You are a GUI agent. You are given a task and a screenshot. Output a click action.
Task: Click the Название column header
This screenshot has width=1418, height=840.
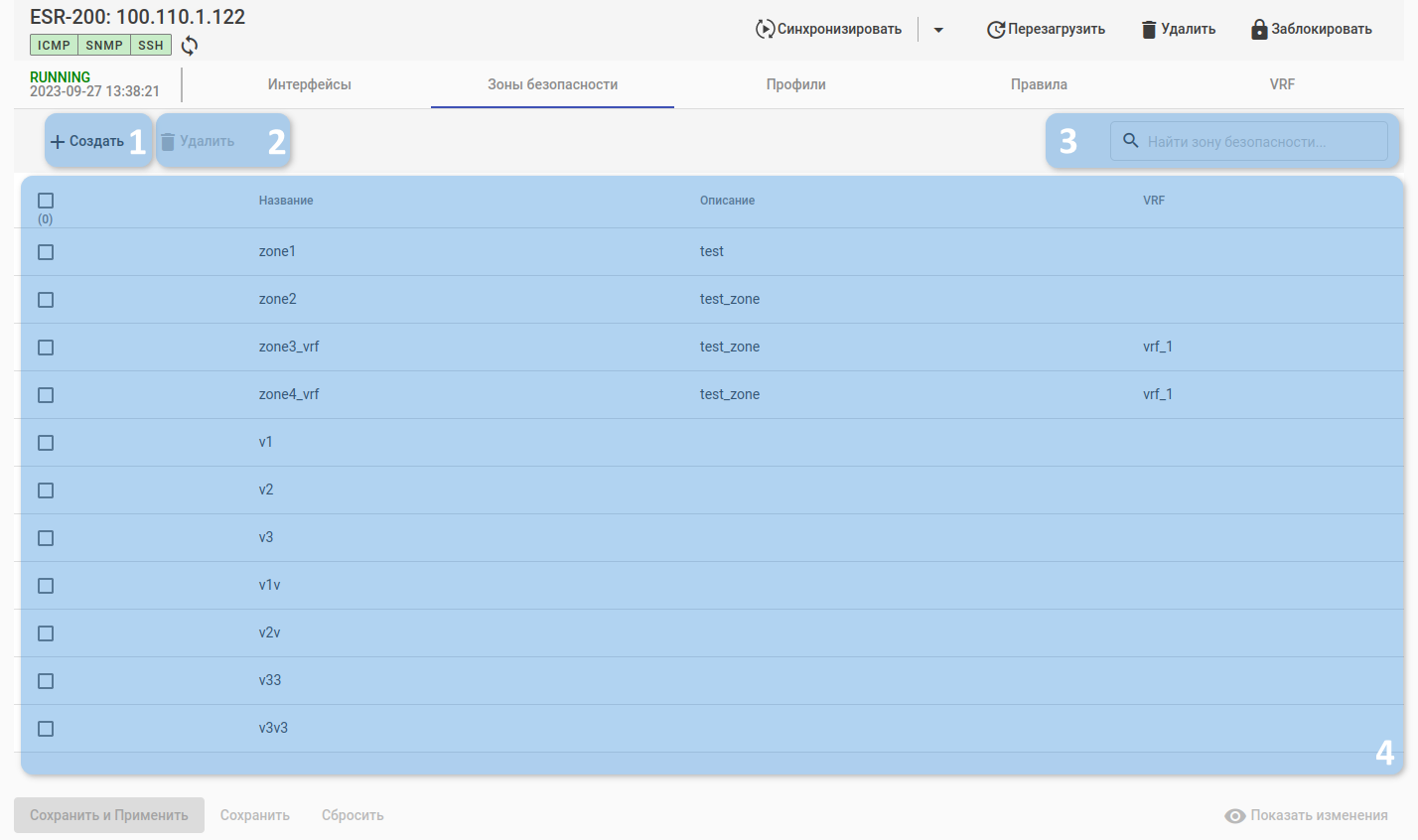[286, 201]
